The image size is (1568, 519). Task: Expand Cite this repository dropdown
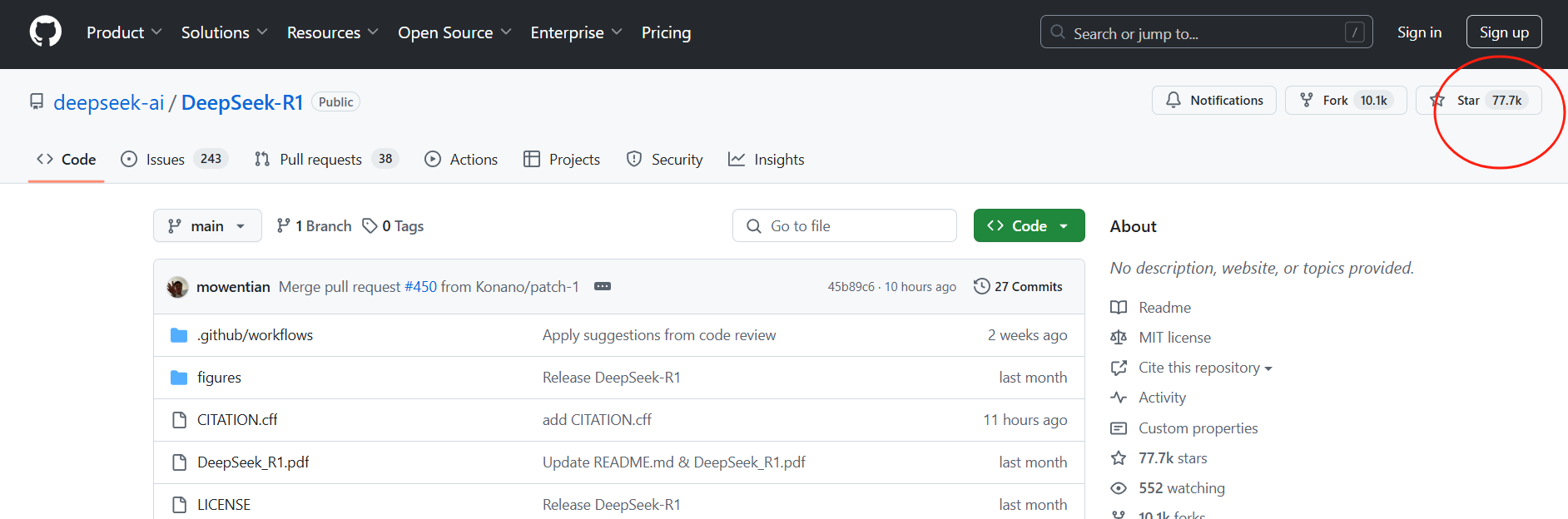[1205, 368]
